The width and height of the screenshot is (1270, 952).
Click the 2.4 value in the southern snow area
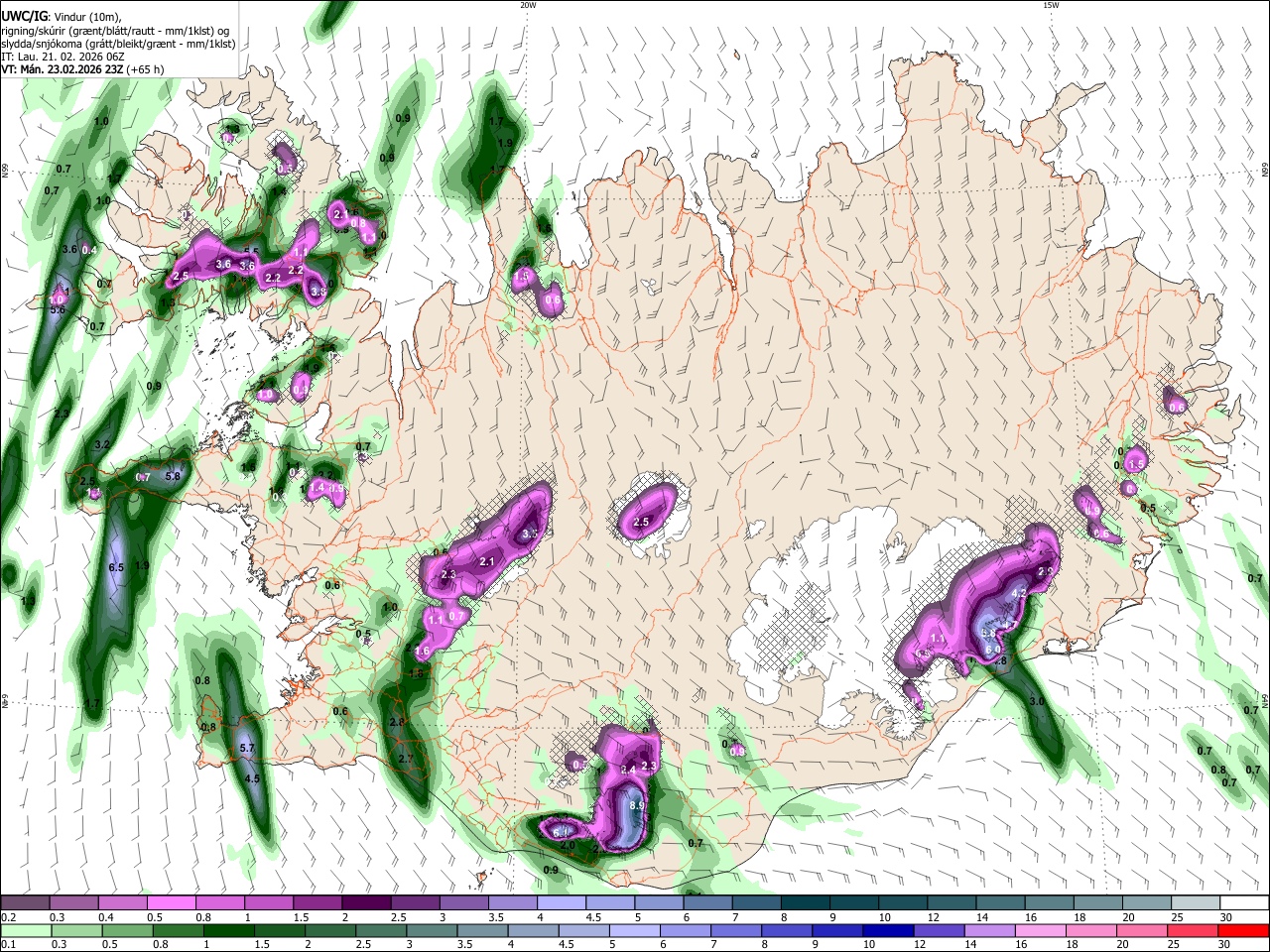(x=628, y=770)
